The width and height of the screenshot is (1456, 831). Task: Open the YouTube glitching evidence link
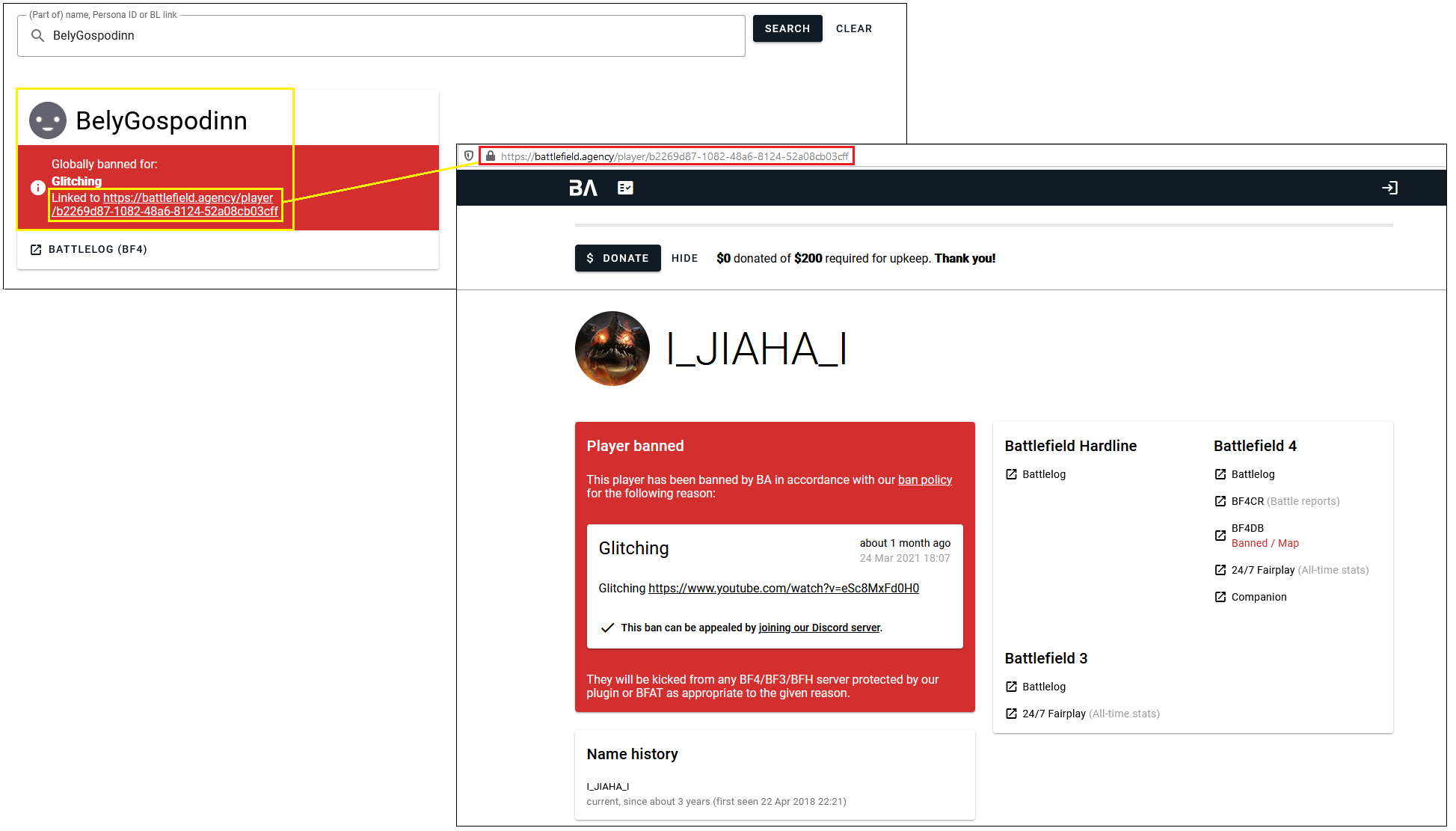(783, 588)
